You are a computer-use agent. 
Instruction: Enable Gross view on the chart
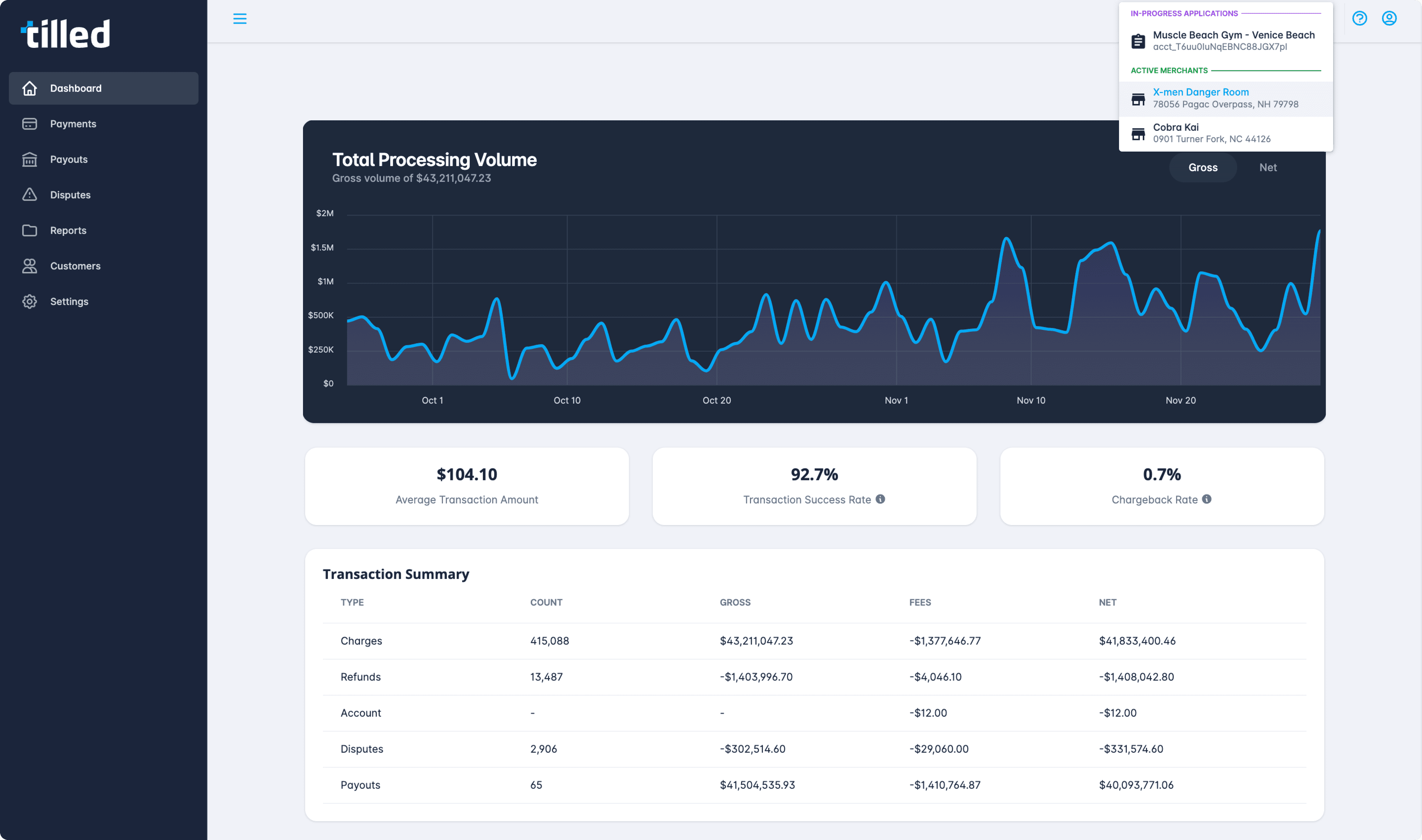pos(1203,168)
